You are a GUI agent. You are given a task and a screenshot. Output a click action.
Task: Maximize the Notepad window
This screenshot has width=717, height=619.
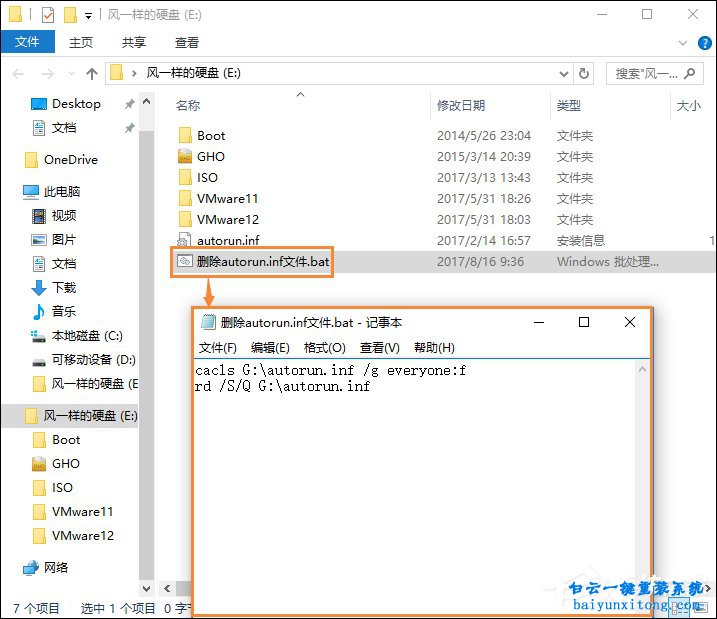(x=584, y=322)
